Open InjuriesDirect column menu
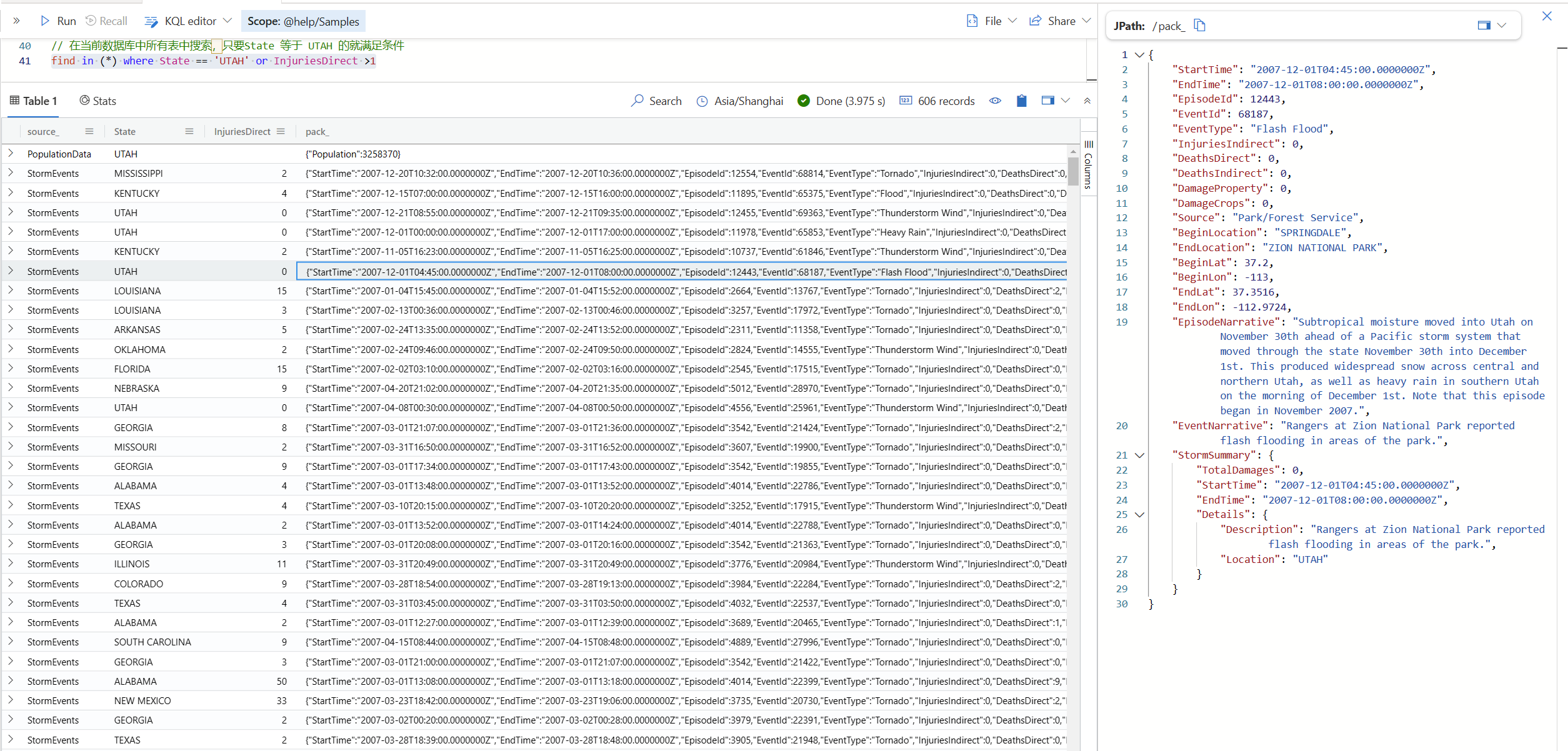1568x751 pixels. (x=281, y=131)
